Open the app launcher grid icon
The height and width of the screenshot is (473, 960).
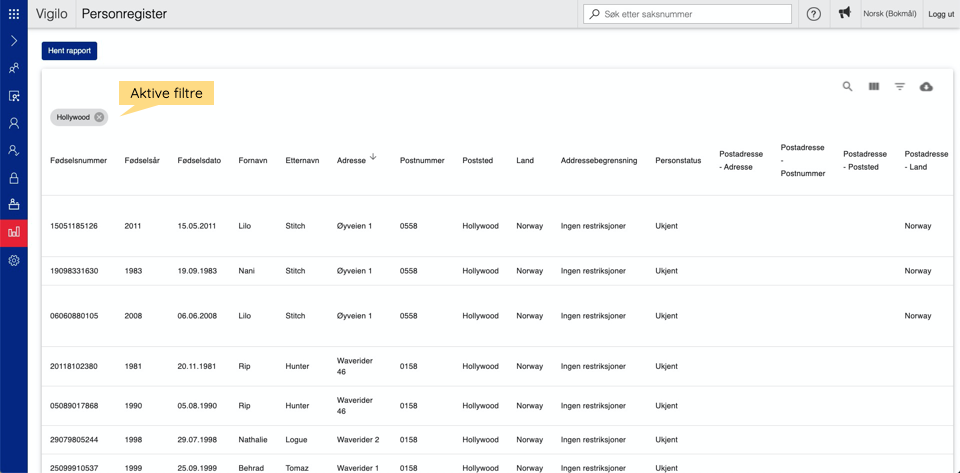click(x=14, y=14)
